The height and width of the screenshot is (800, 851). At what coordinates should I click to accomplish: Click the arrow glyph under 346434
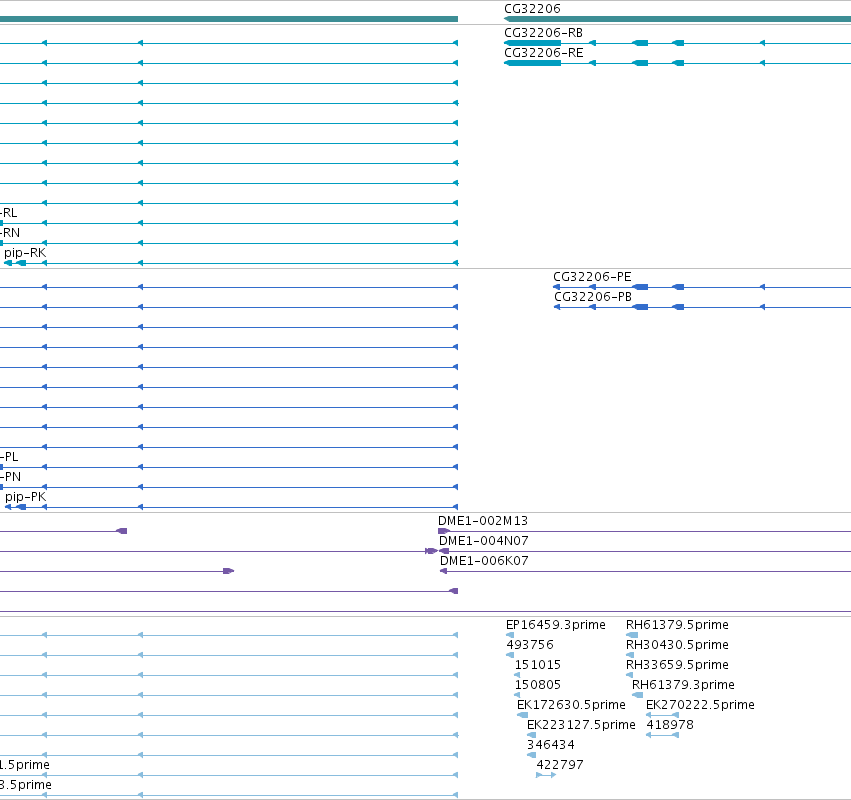tap(531, 755)
